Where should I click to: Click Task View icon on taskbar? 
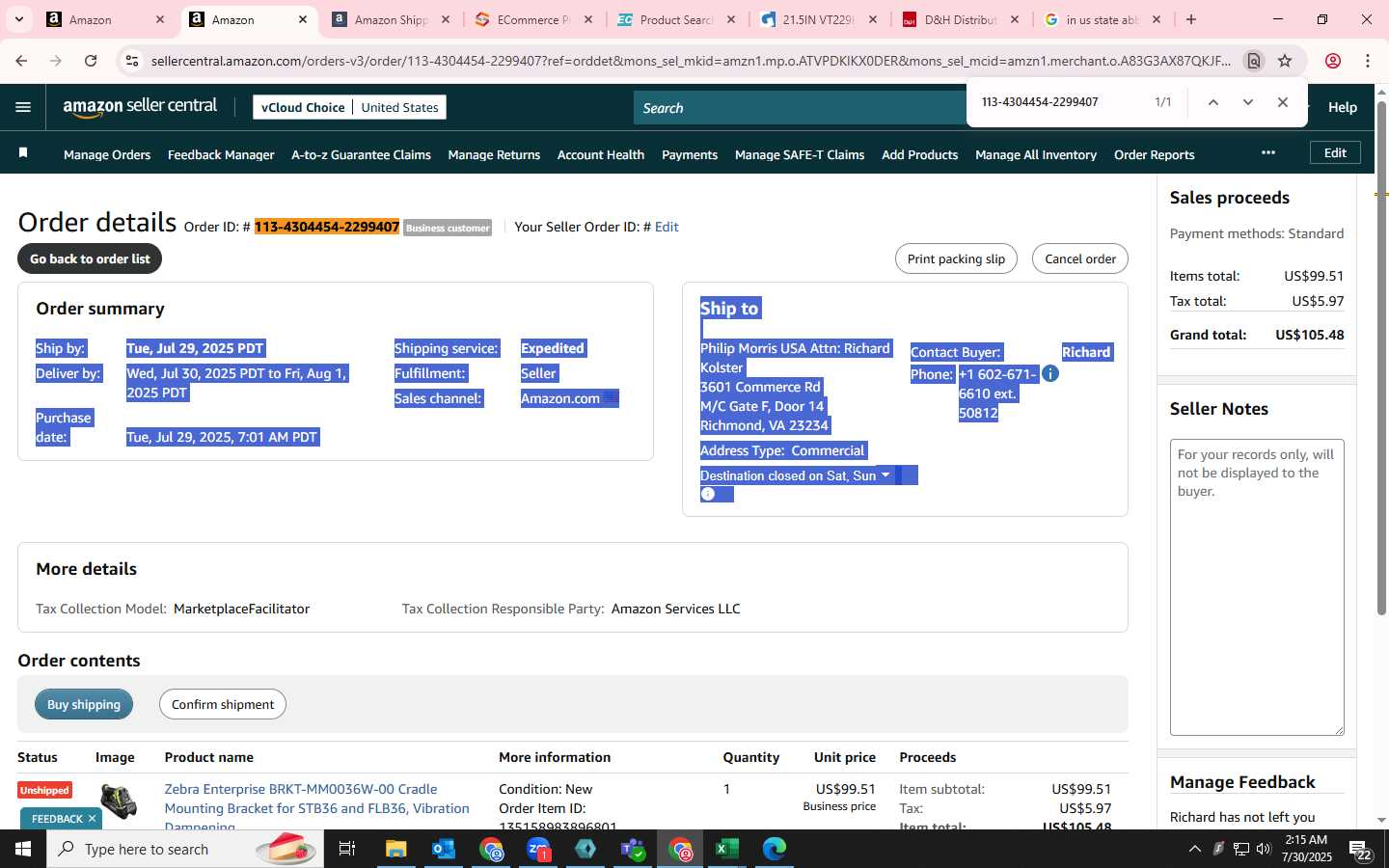point(347,849)
